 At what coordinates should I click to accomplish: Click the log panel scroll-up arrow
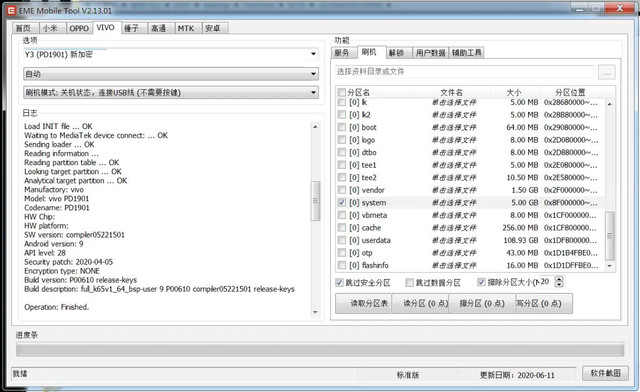(x=315, y=127)
